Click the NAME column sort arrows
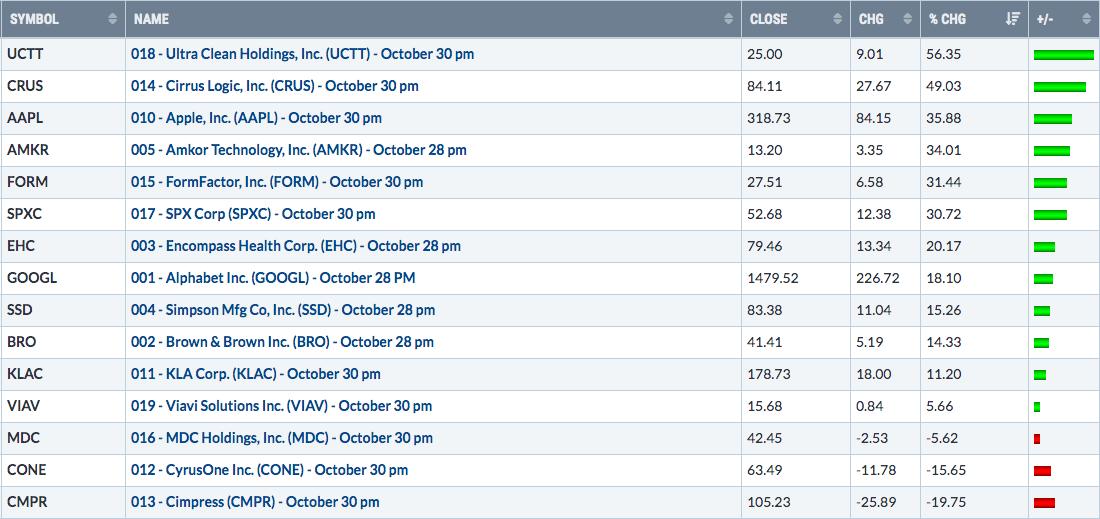The height and width of the screenshot is (519, 1100). 728,20
